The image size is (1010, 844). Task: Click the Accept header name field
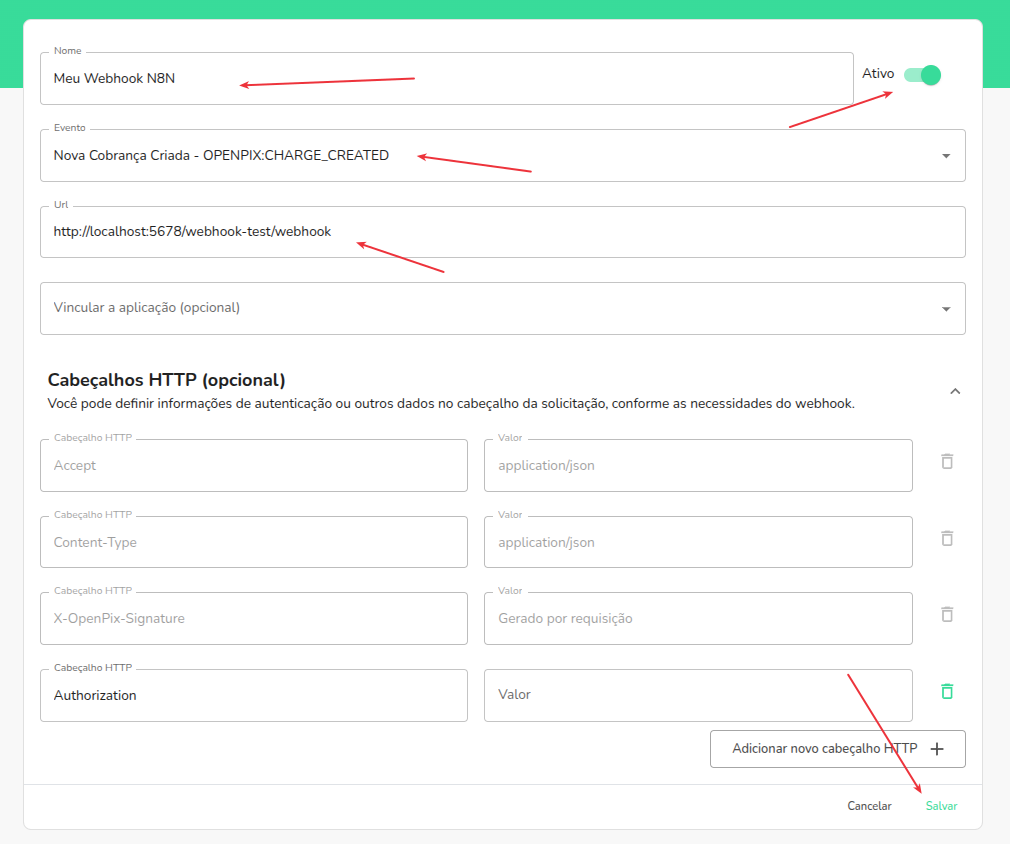tap(253, 466)
